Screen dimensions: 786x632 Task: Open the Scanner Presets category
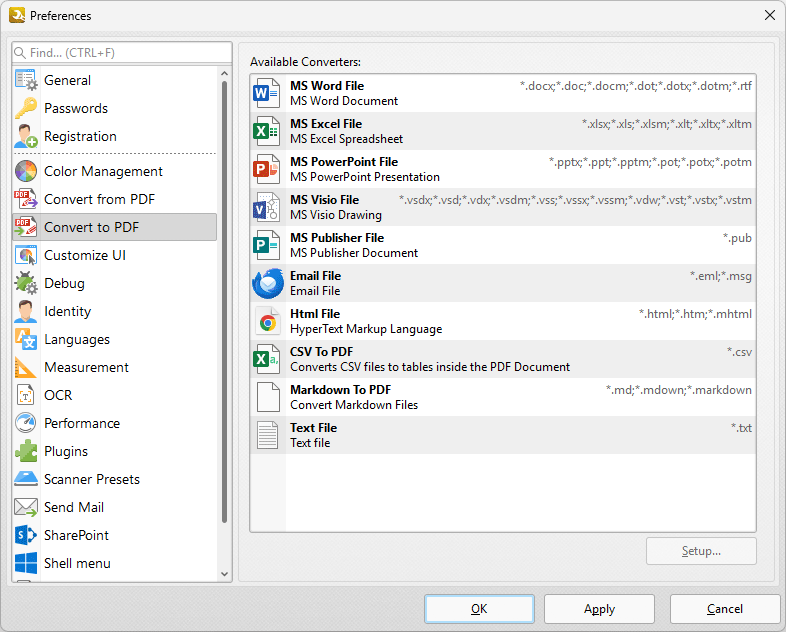115,479
